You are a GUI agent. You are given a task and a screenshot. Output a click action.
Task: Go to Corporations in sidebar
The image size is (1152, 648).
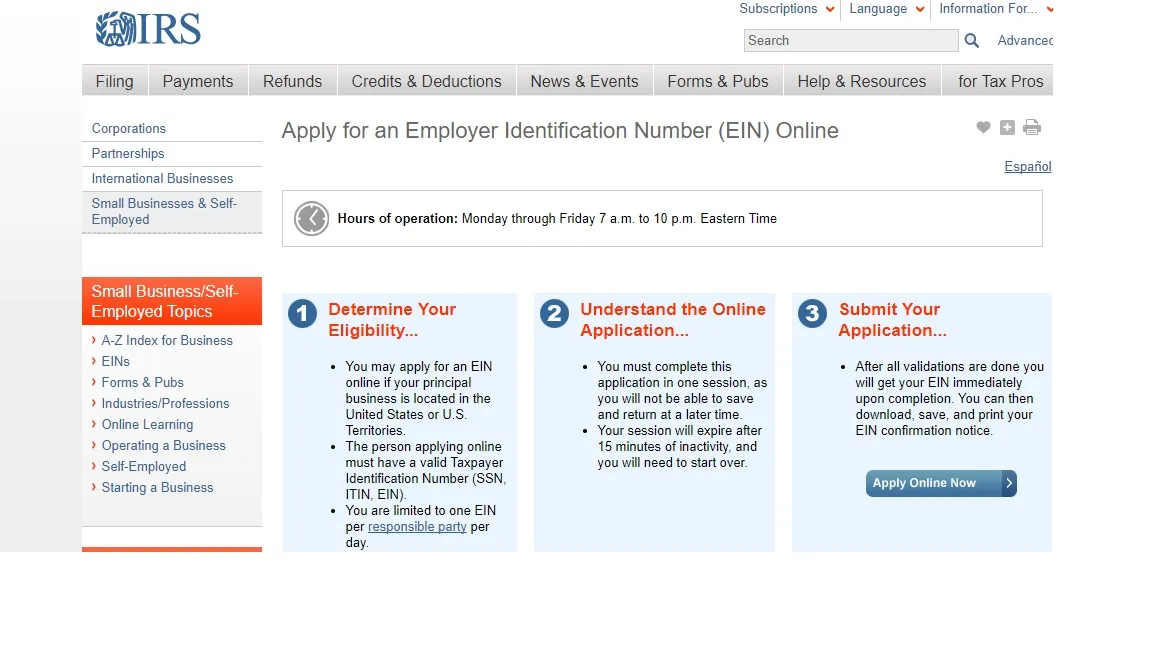coord(129,129)
